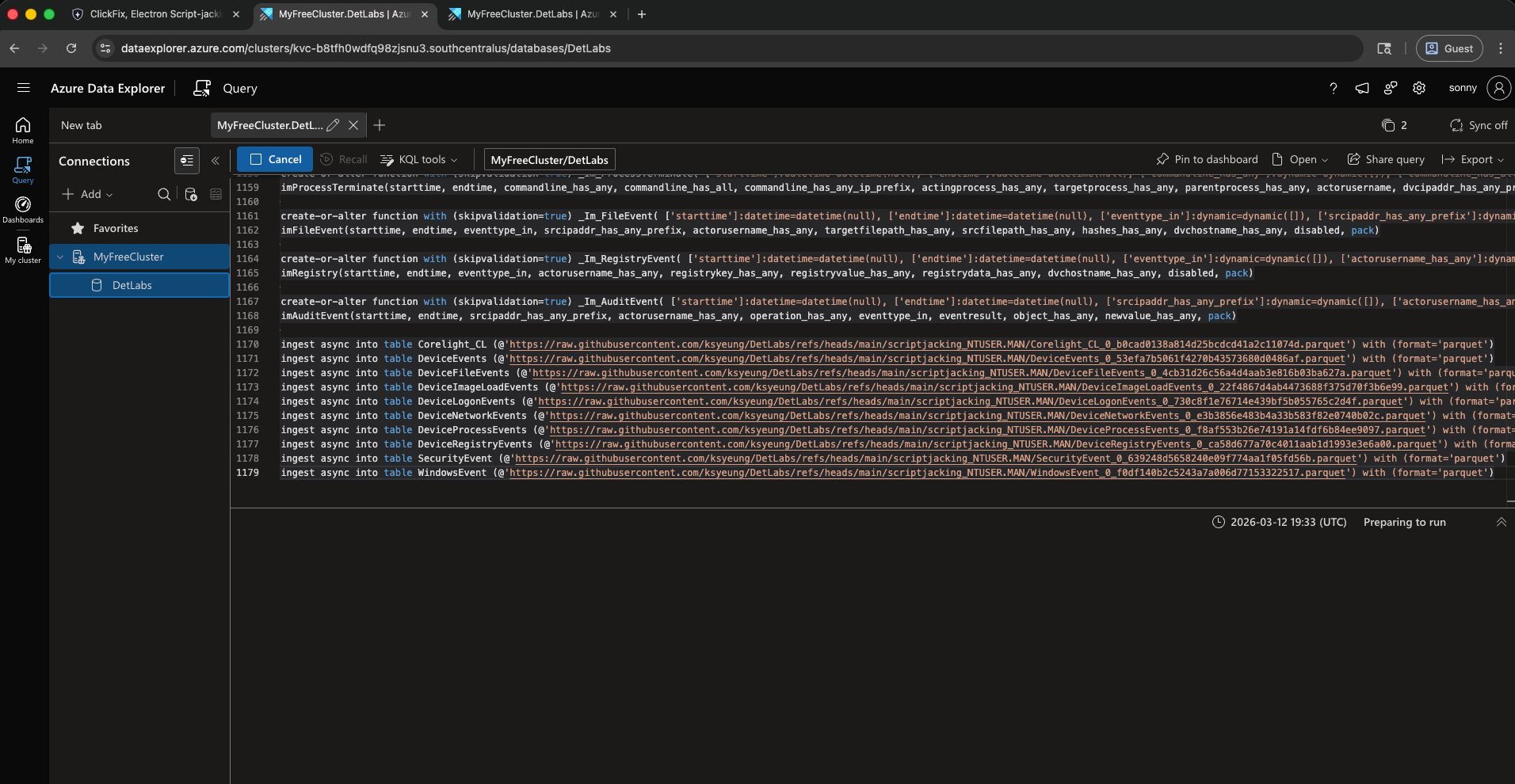Collapse the Connections pane with double chevron

pyautogui.click(x=216, y=160)
